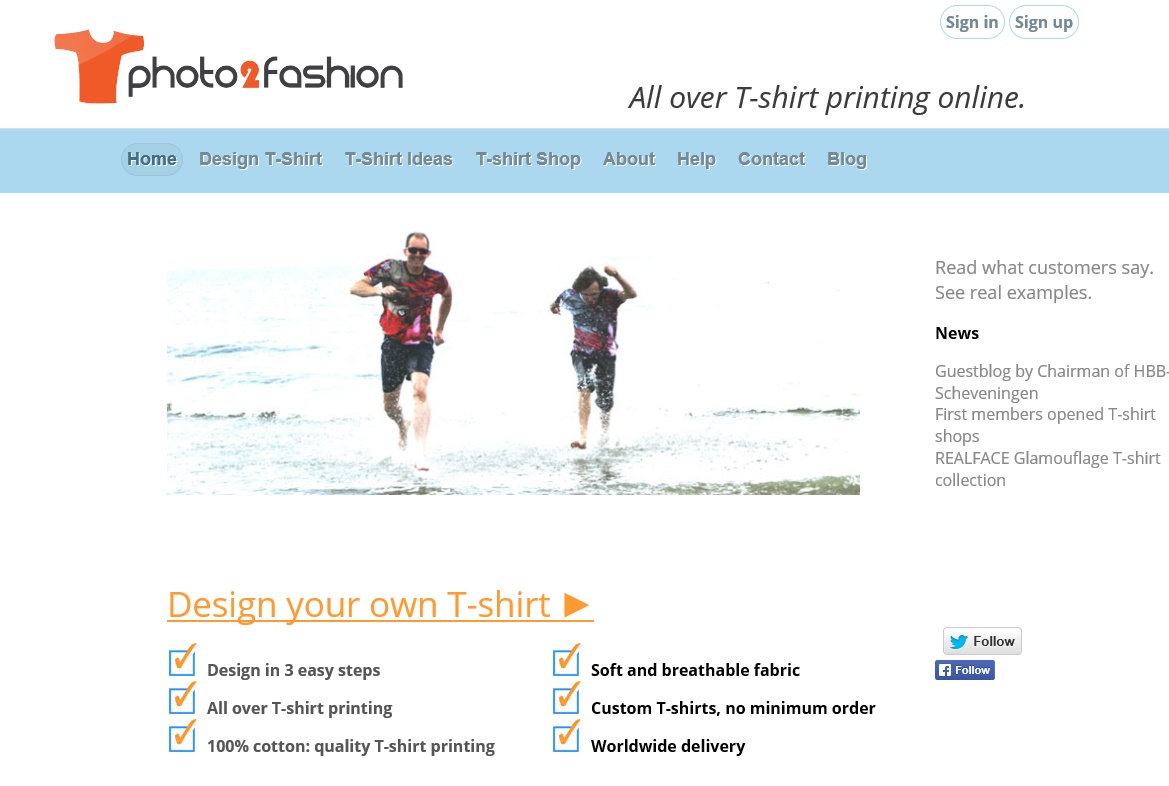Open REALFACE Glamouflage T-shirt collection news

[x=1047, y=469]
